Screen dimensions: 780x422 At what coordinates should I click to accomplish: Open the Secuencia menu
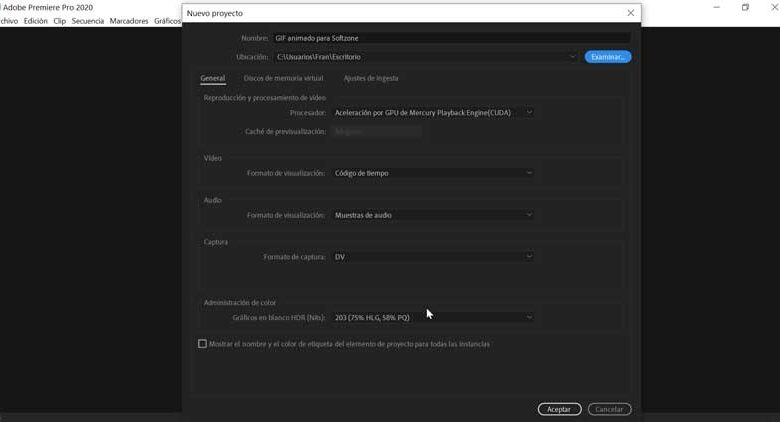coord(88,21)
